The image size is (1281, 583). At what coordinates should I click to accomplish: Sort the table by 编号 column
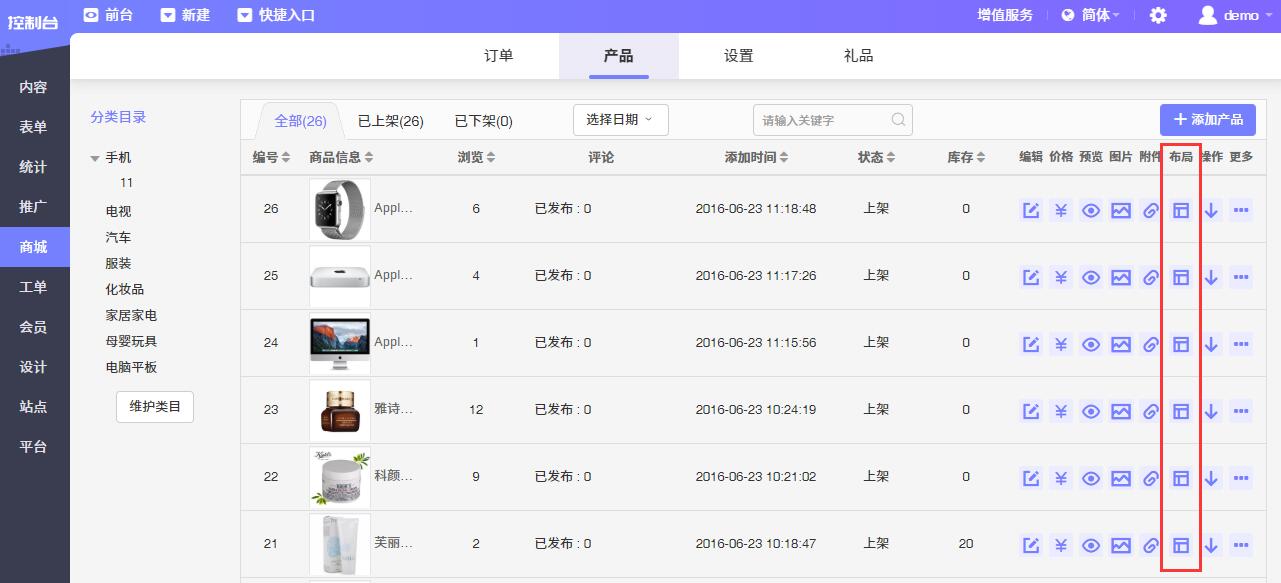click(x=271, y=157)
